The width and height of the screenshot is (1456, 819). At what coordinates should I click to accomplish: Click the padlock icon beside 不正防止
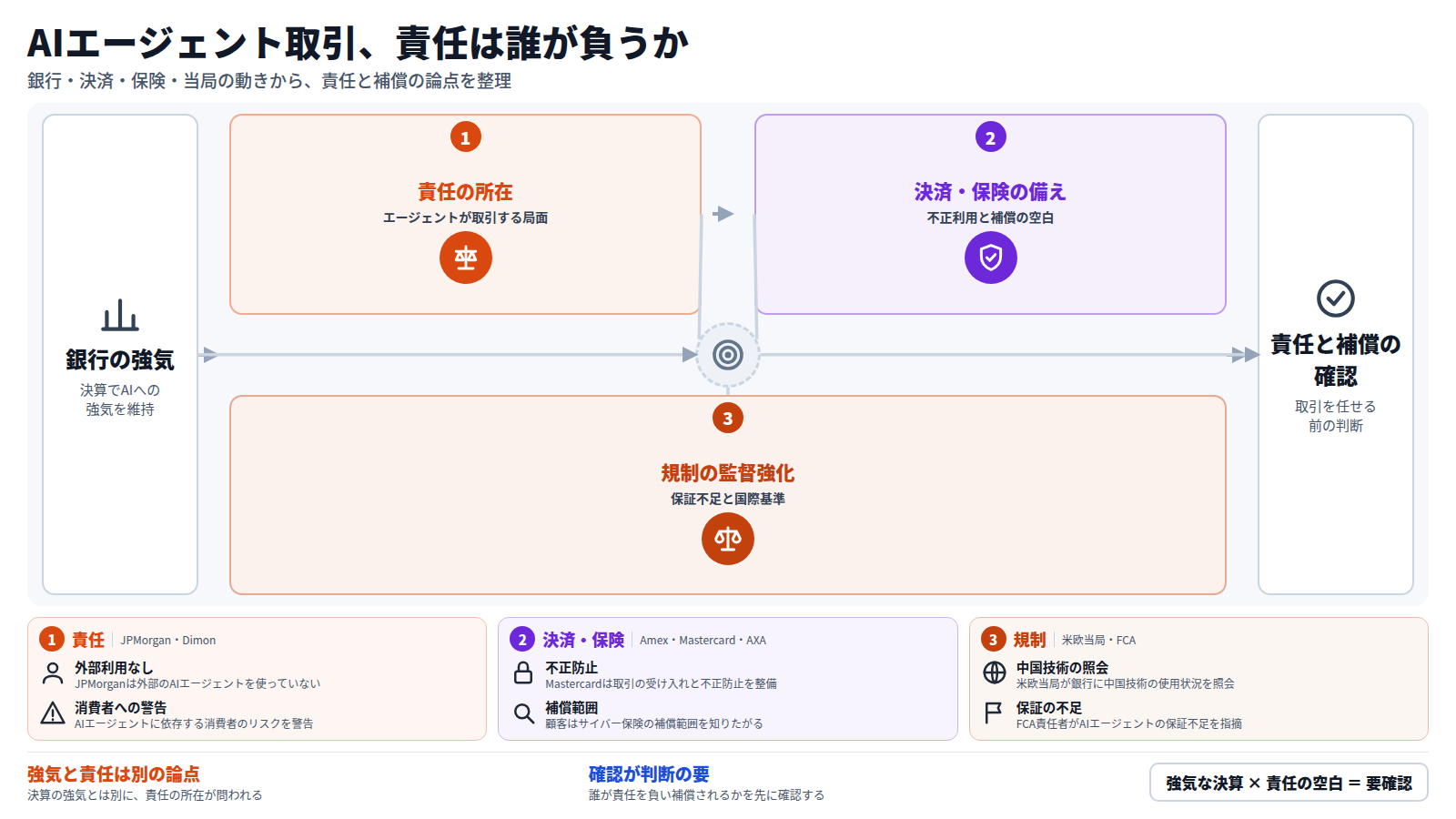click(523, 673)
